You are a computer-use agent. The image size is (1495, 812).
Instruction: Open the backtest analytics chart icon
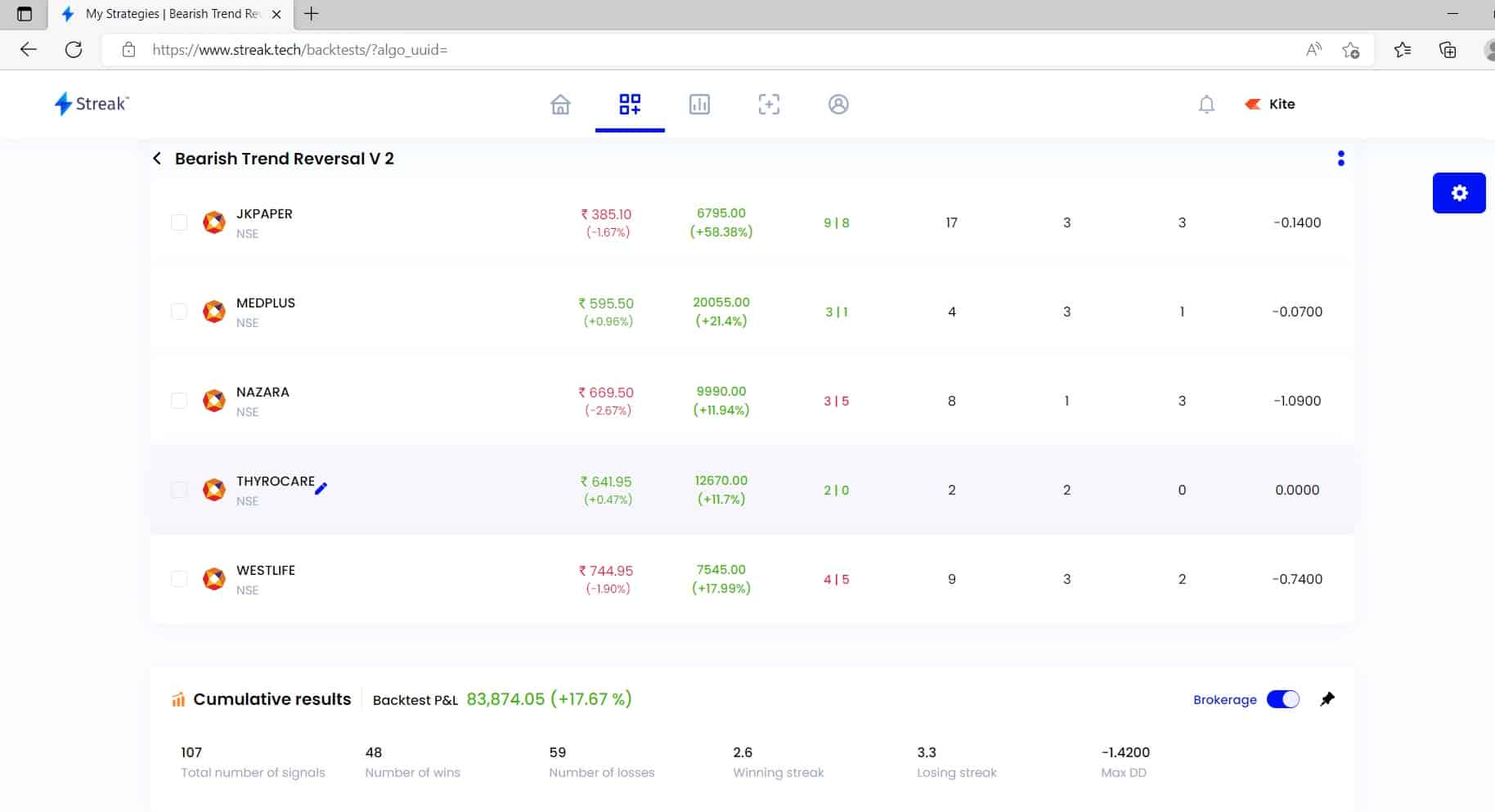point(700,104)
